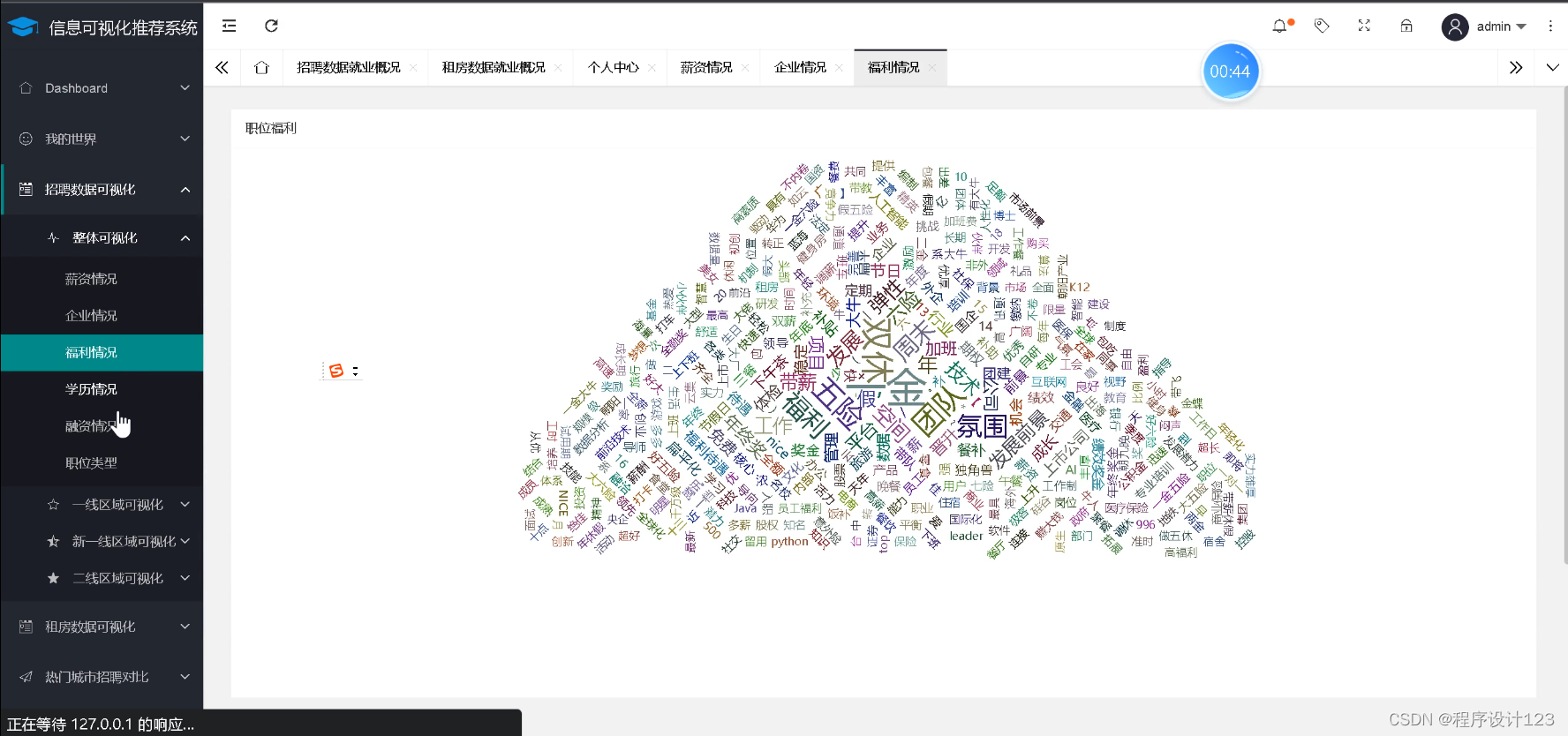
Task: Click the 信息可视化推荐系统 title
Action: pos(123,28)
